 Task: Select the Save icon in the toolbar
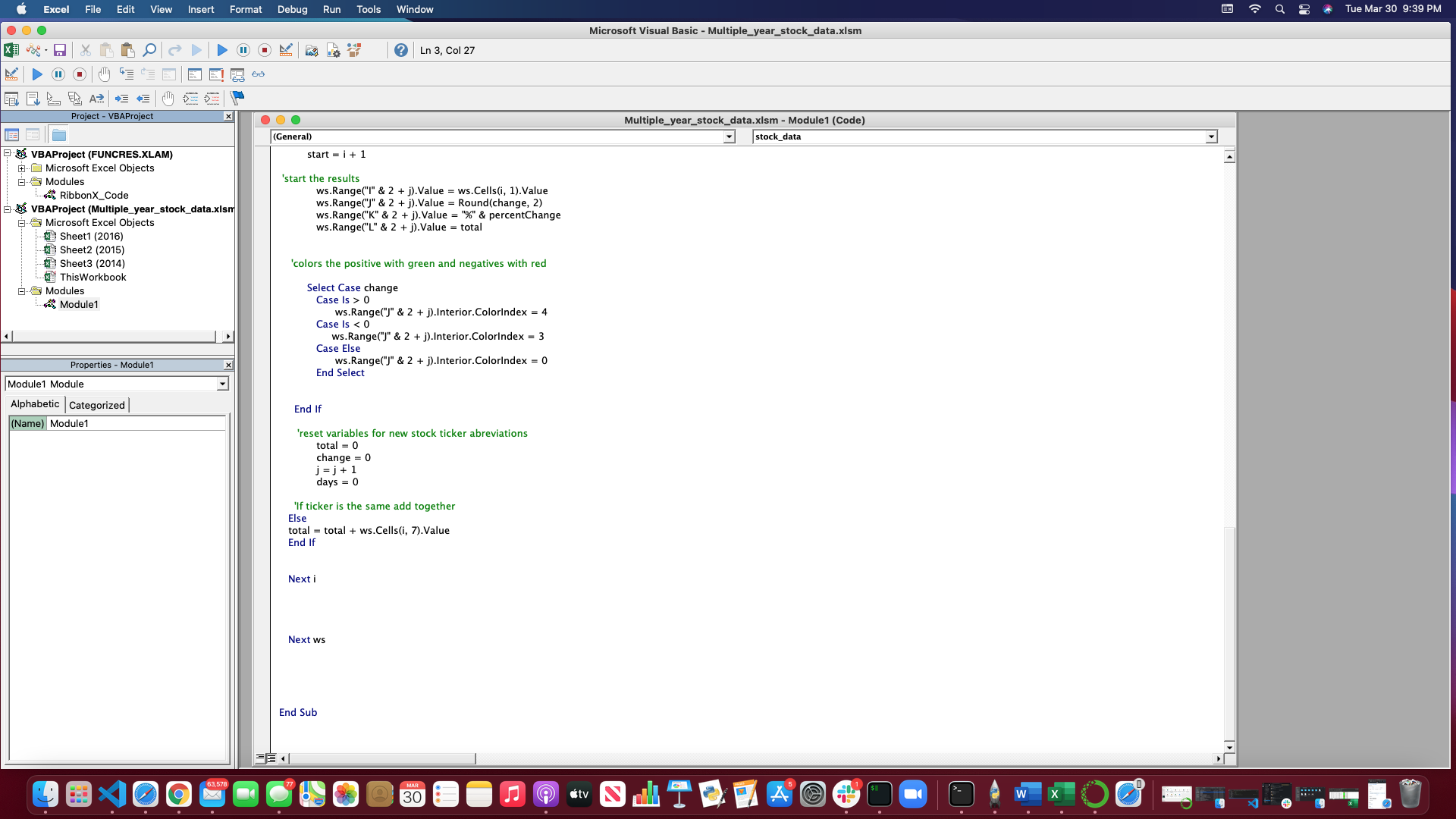pos(60,50)
